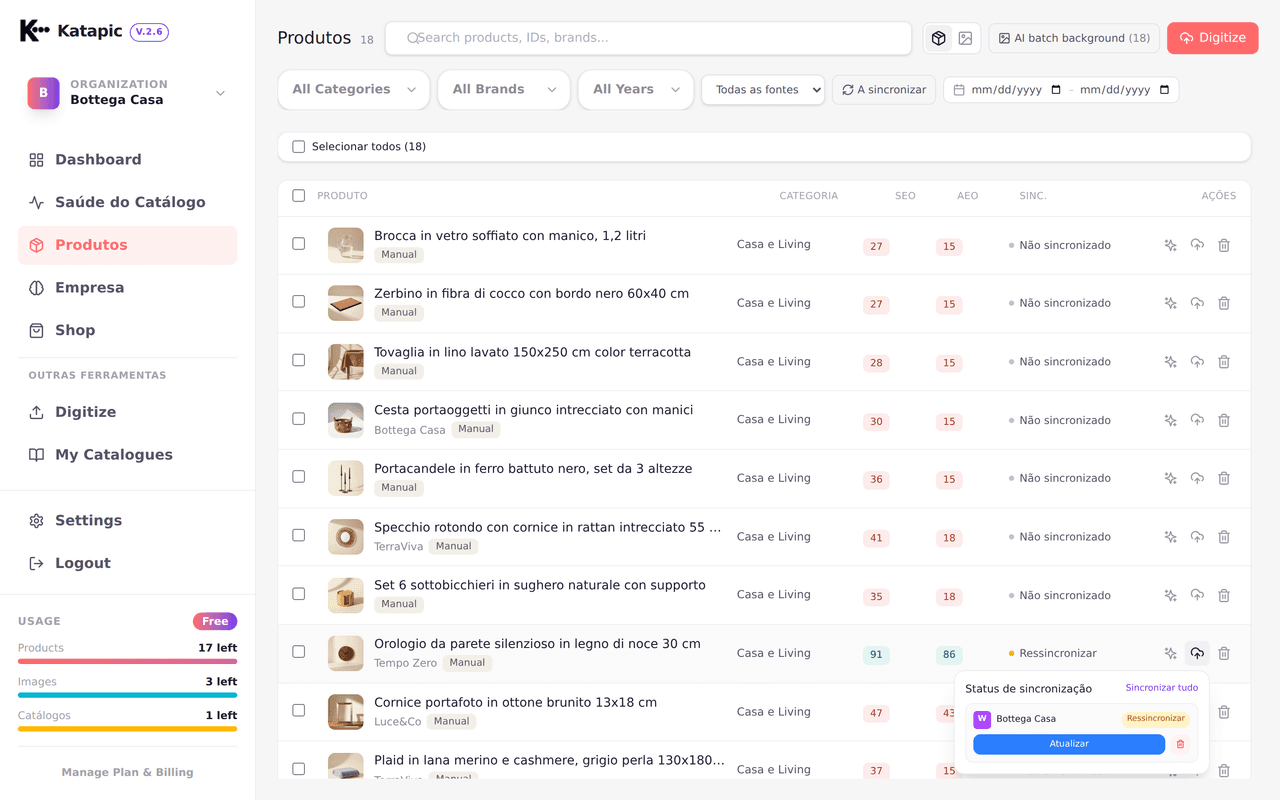Open Saúde do Catálogo page
This screenshot has width=1280, height=800.
[127, 202]
